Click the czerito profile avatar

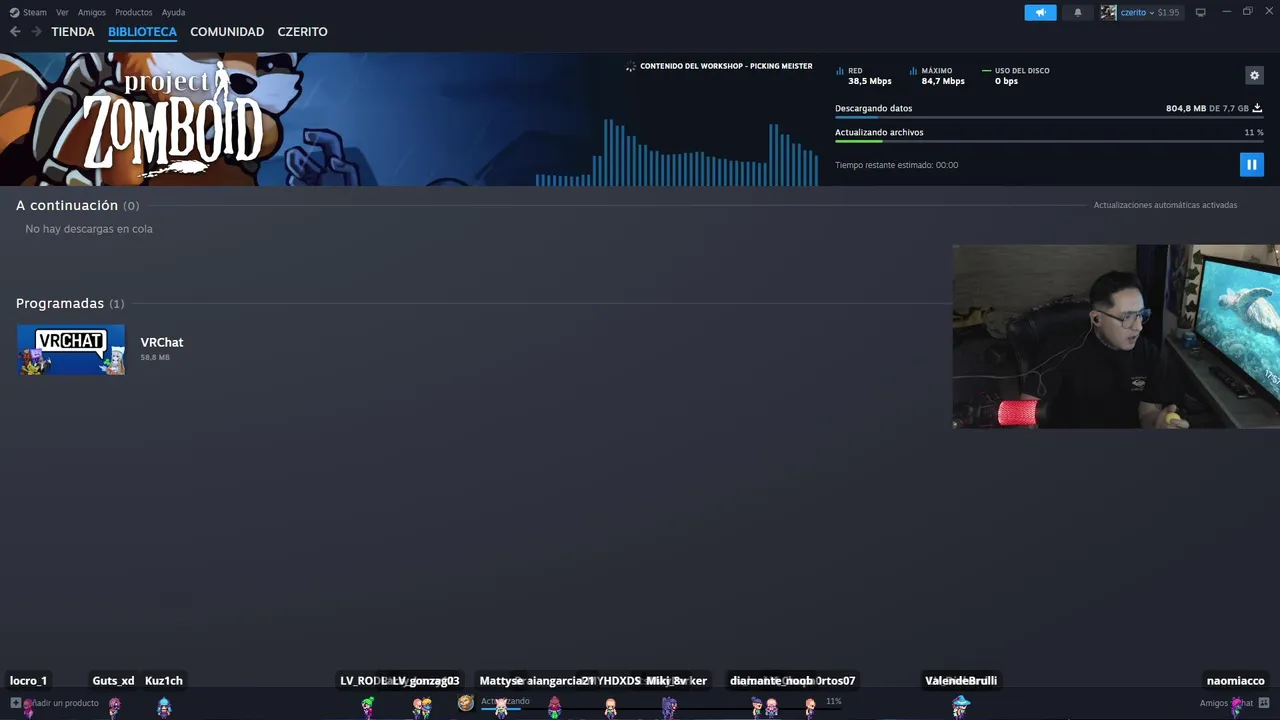point(1108,12)
